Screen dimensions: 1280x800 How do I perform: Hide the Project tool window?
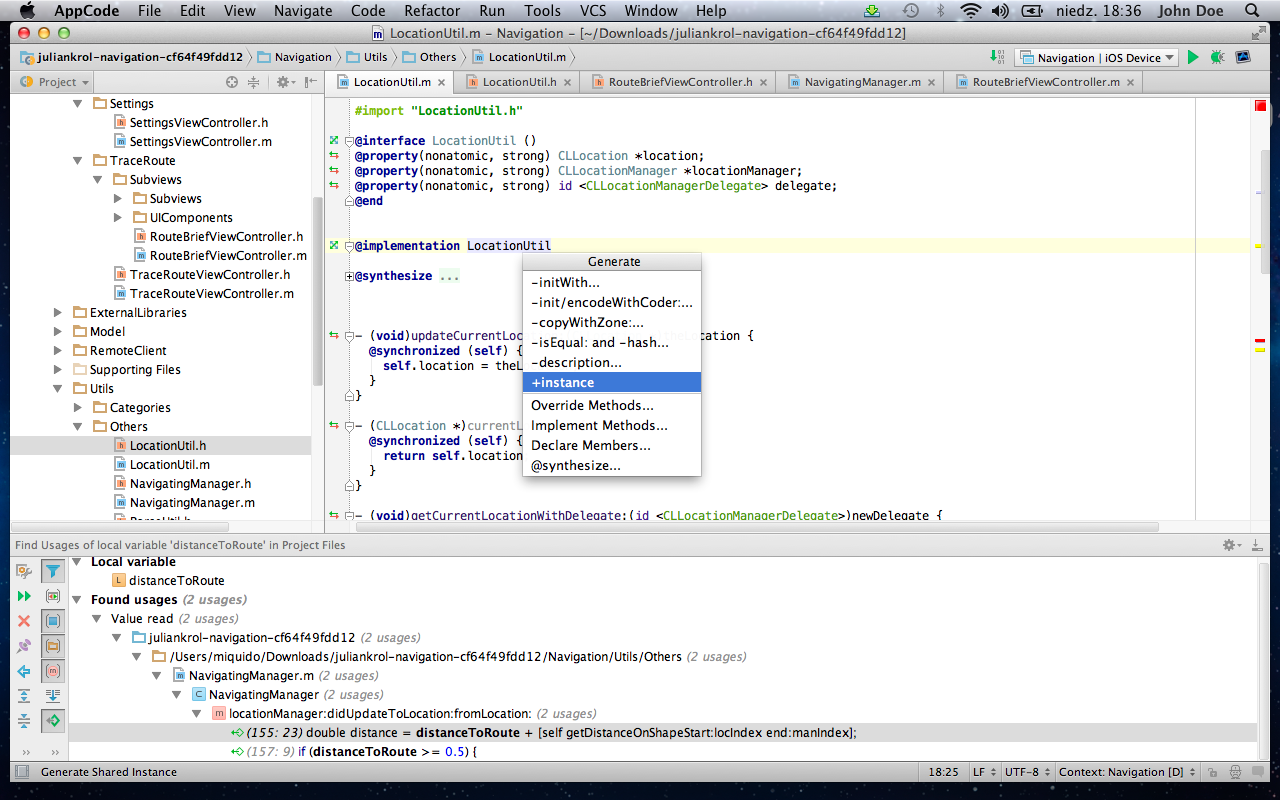(x=310, y=82)
